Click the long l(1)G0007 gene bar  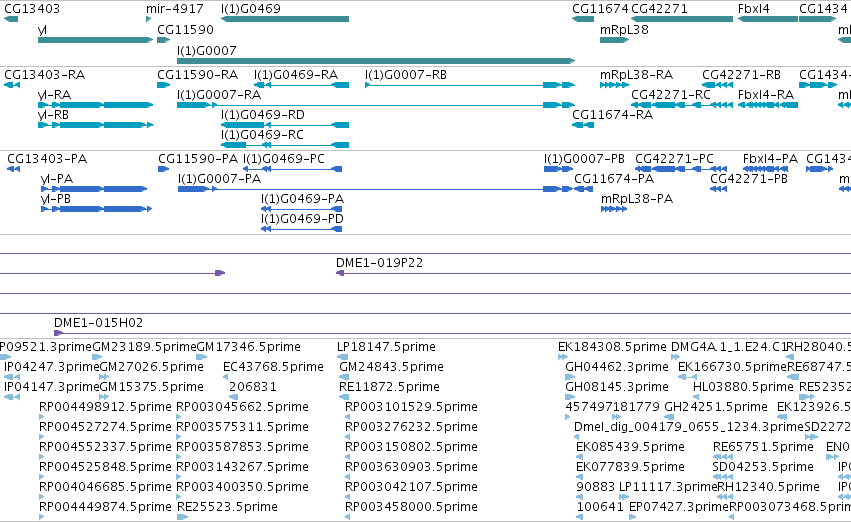click(376, 61)
